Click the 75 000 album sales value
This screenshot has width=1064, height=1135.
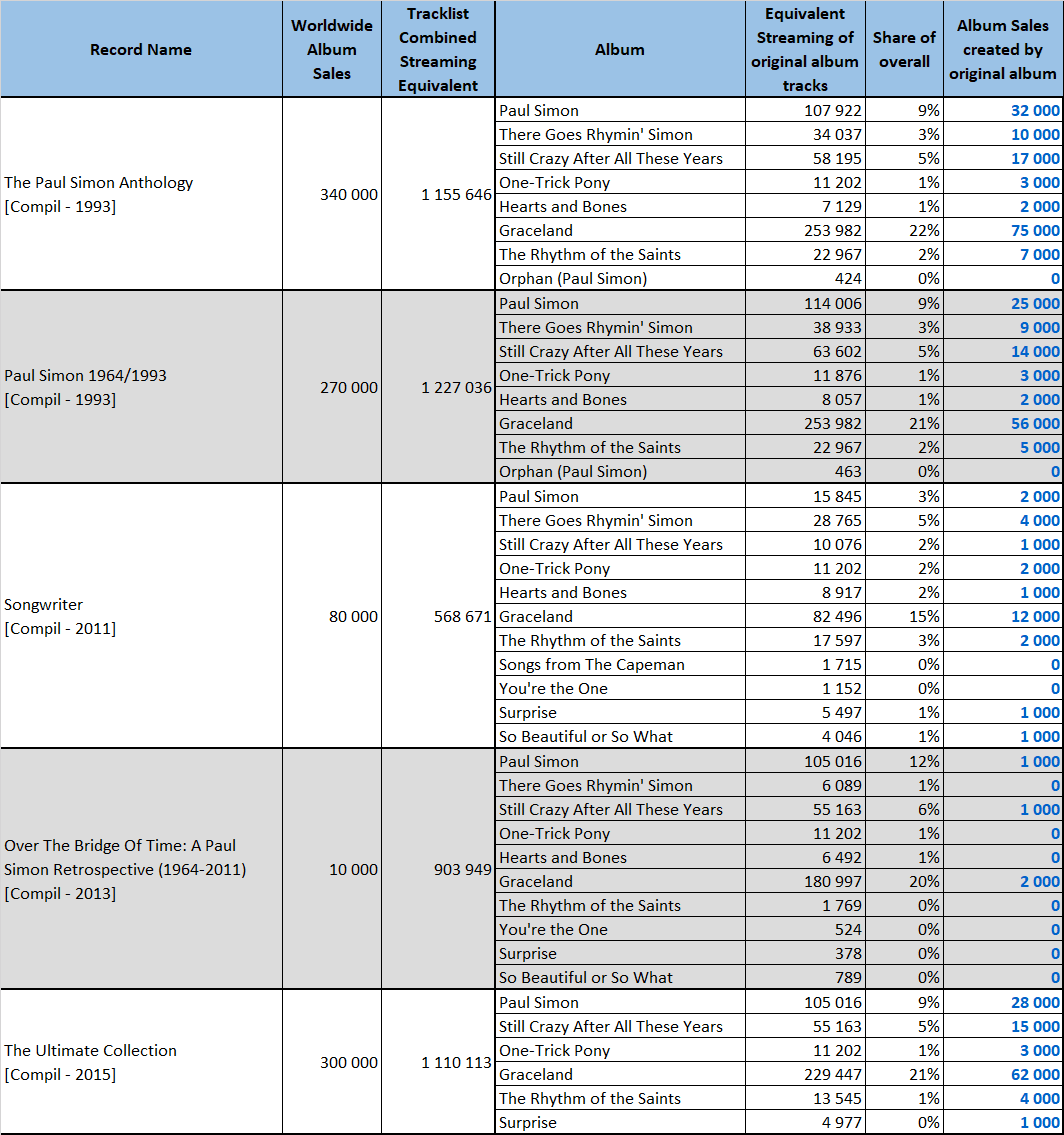1003,230
